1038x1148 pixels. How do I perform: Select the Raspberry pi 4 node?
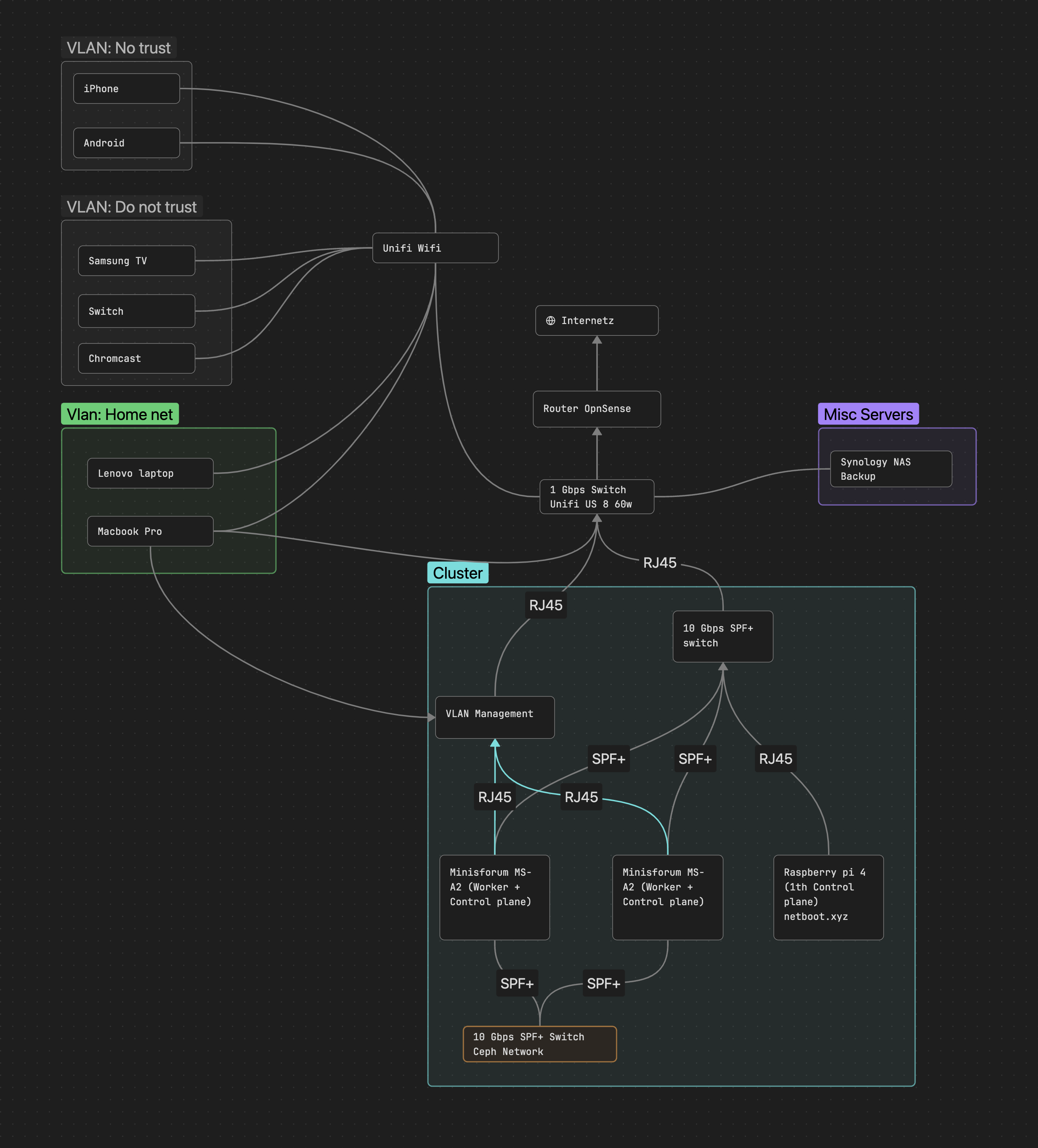point(828,897)
